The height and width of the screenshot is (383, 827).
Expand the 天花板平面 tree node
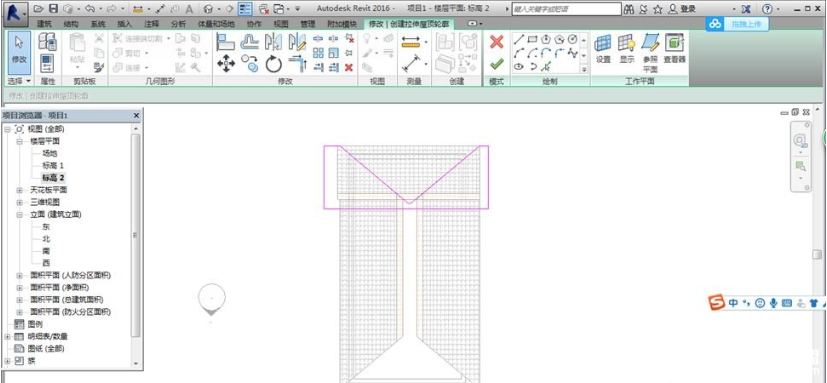tap(20, 190)
